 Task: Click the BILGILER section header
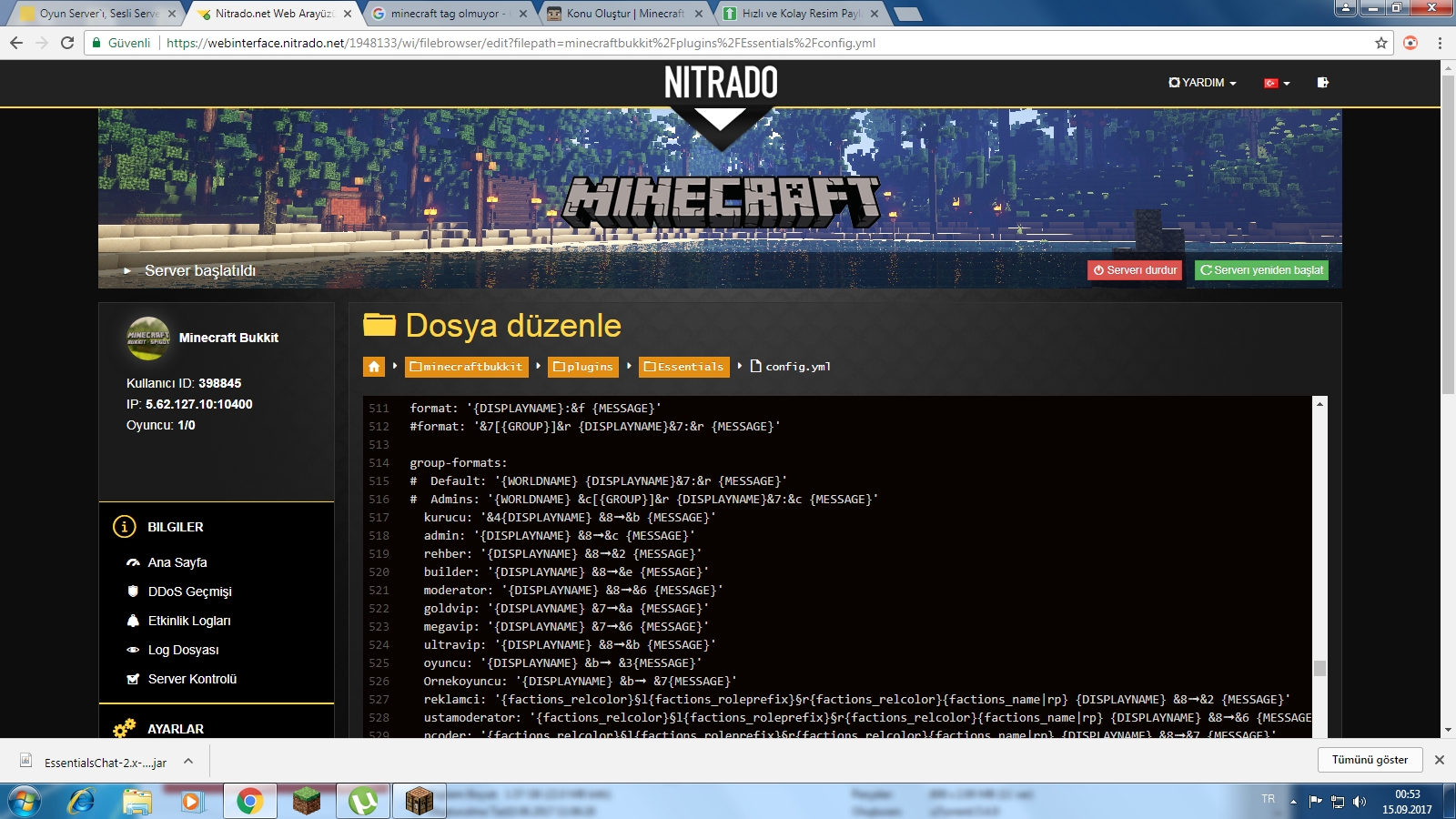pos(176,527)
